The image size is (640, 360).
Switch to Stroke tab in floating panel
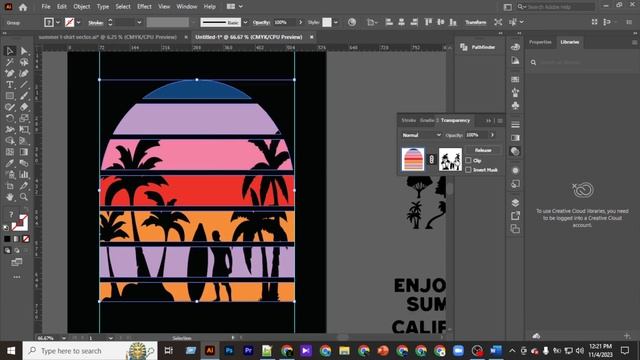click(x=408, y=120)
